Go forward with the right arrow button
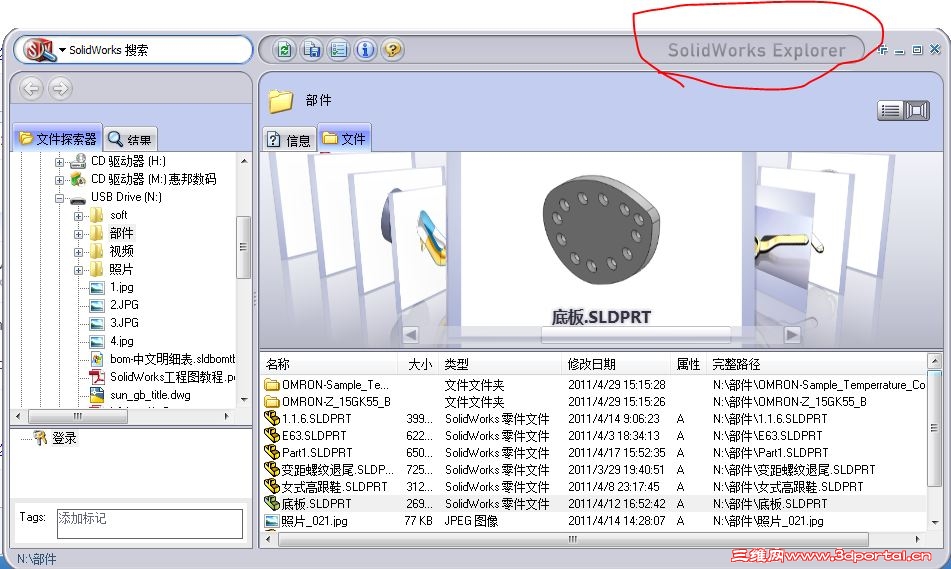Screen dimensions: 951x569 click(x=60, y=89)
